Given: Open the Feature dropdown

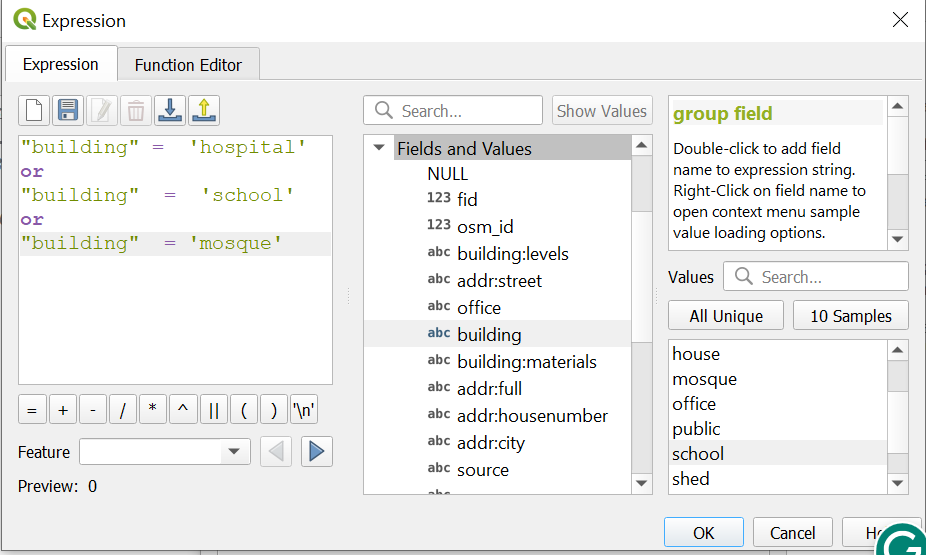Looking at the screenshot, I should tap(233, 452).
